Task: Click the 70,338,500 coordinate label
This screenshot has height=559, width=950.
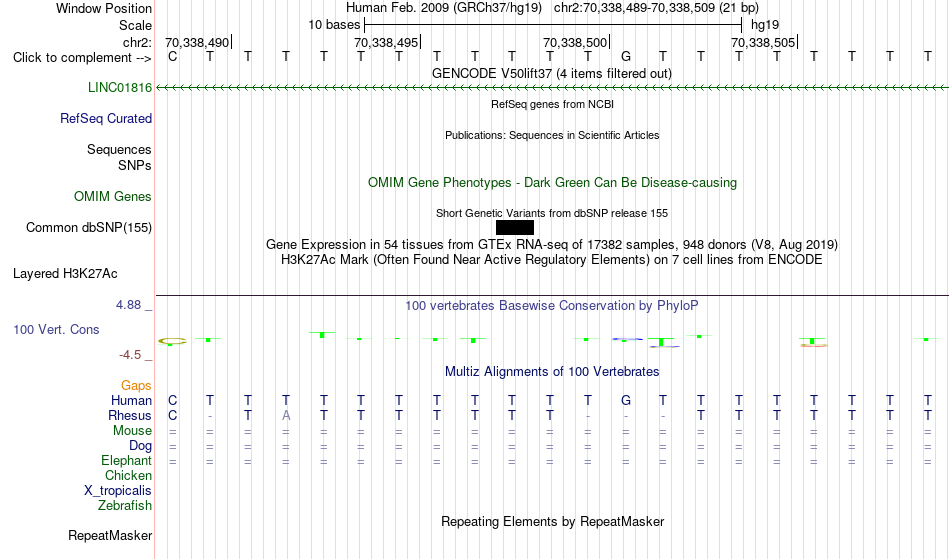Action: (575, 42)
